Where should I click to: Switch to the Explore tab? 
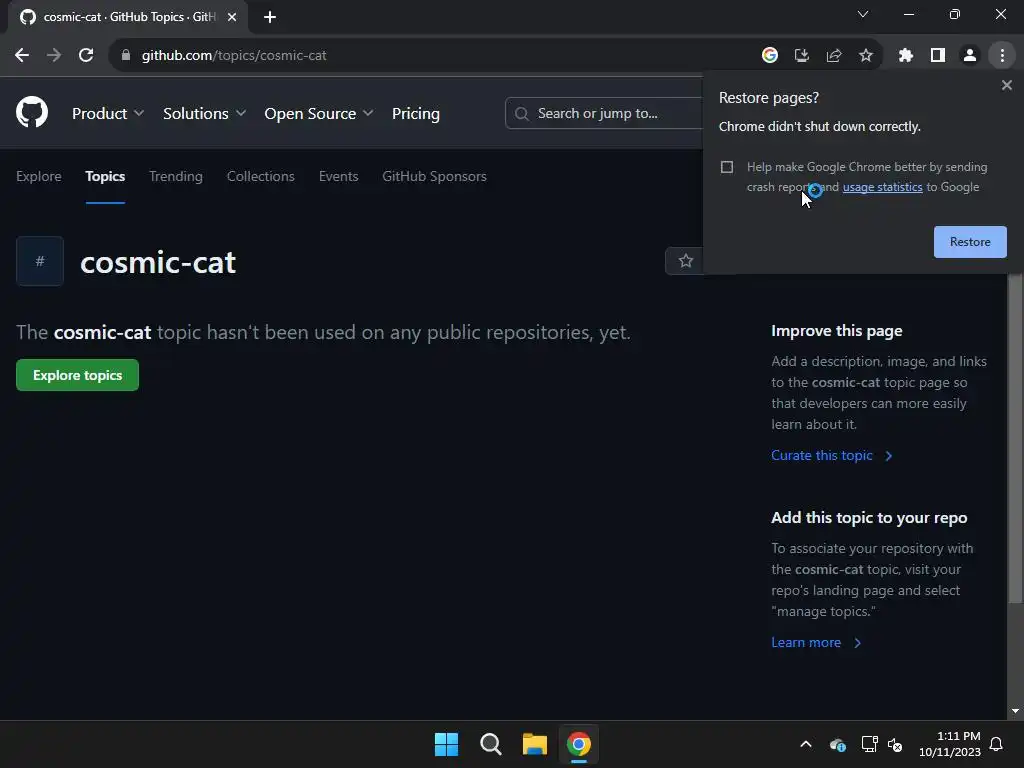click(x=39, y=176)
